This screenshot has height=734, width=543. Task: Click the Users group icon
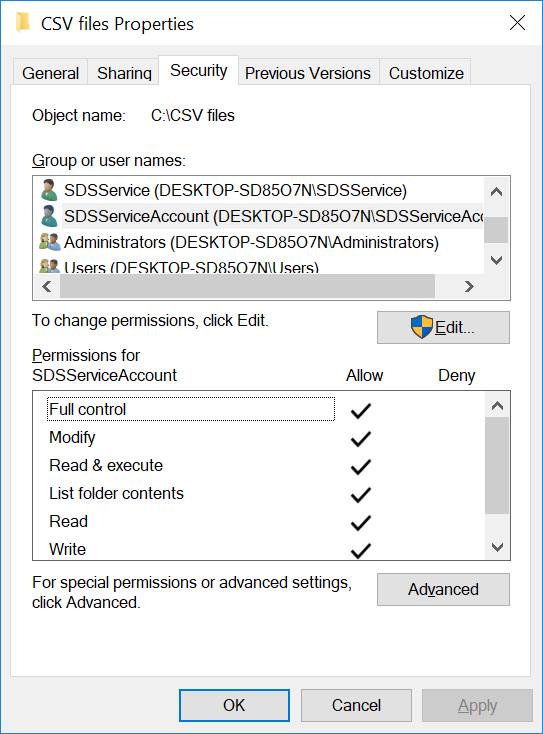(x=50, y=266)
